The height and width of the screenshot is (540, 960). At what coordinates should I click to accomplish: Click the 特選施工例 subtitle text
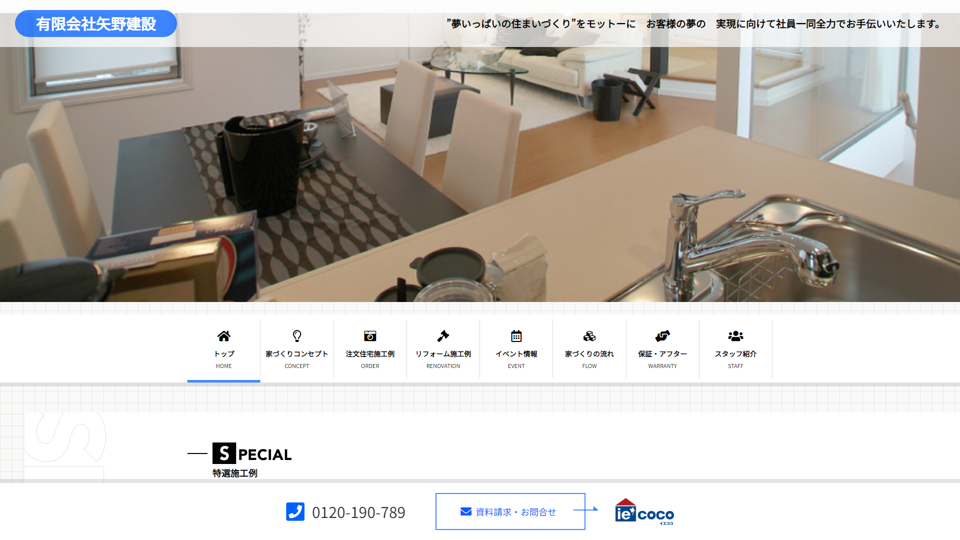click(x=235, y=473)
